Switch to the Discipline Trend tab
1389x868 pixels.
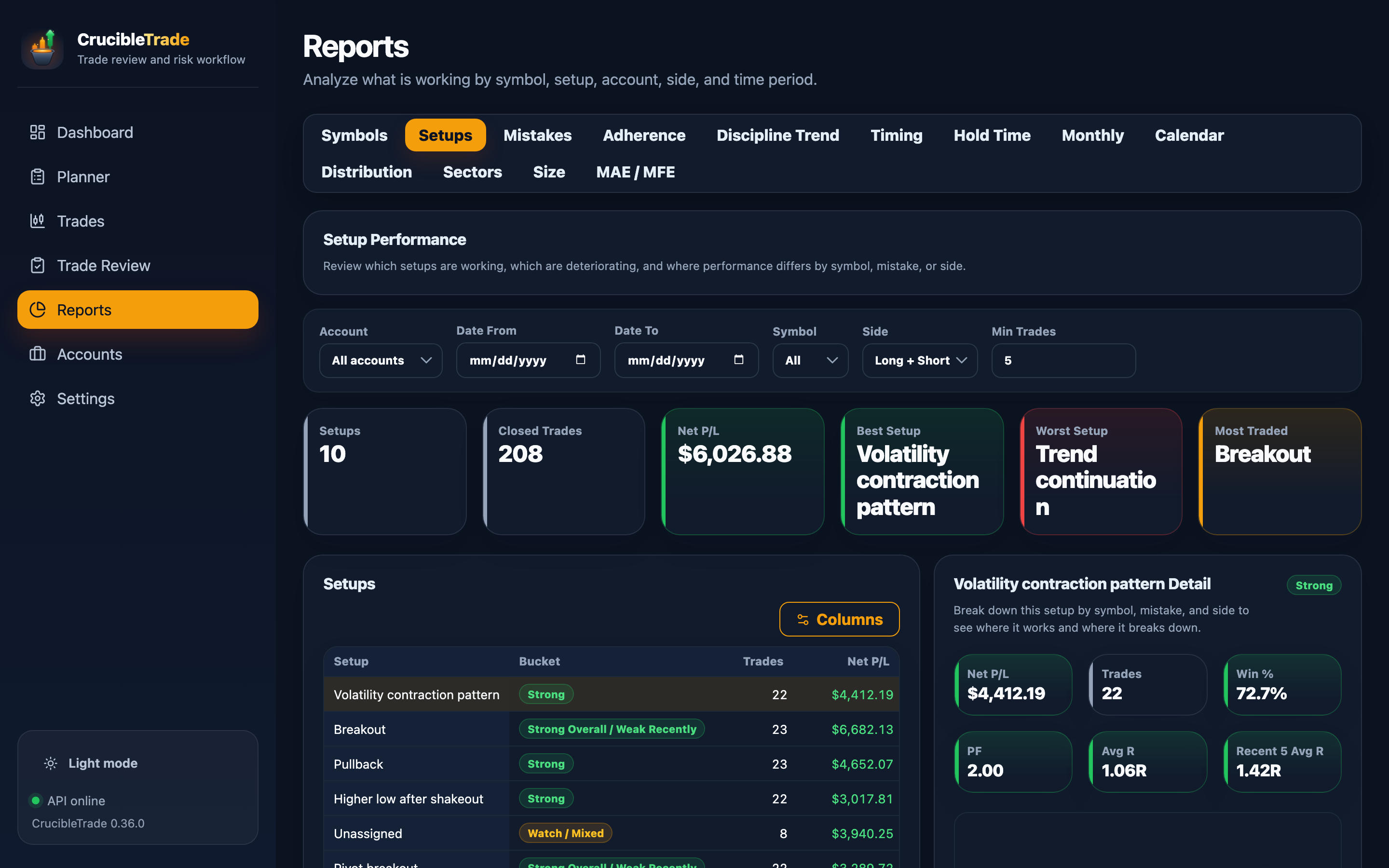tap(778, 135)
